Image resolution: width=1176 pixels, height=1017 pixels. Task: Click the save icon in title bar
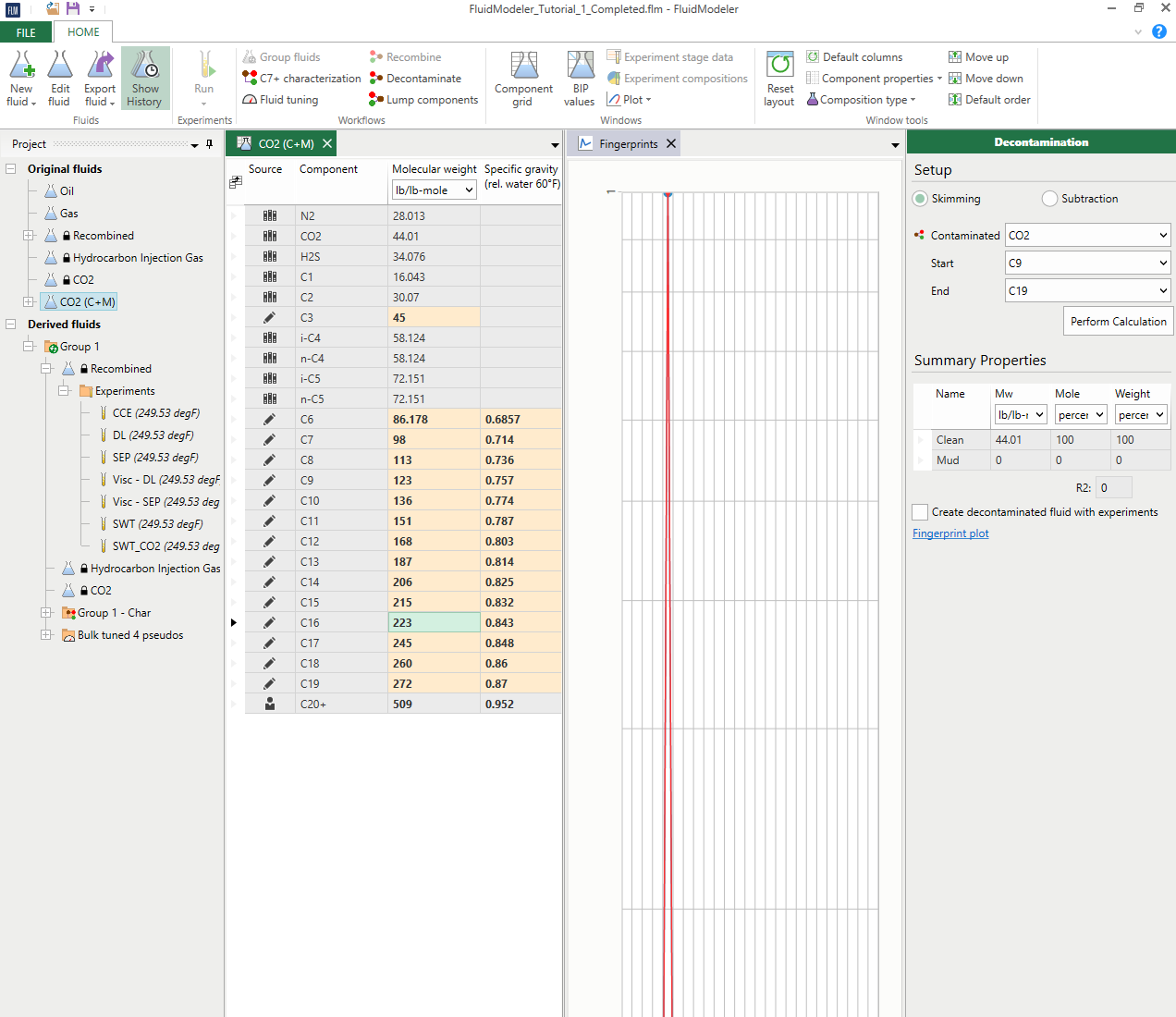72,8
